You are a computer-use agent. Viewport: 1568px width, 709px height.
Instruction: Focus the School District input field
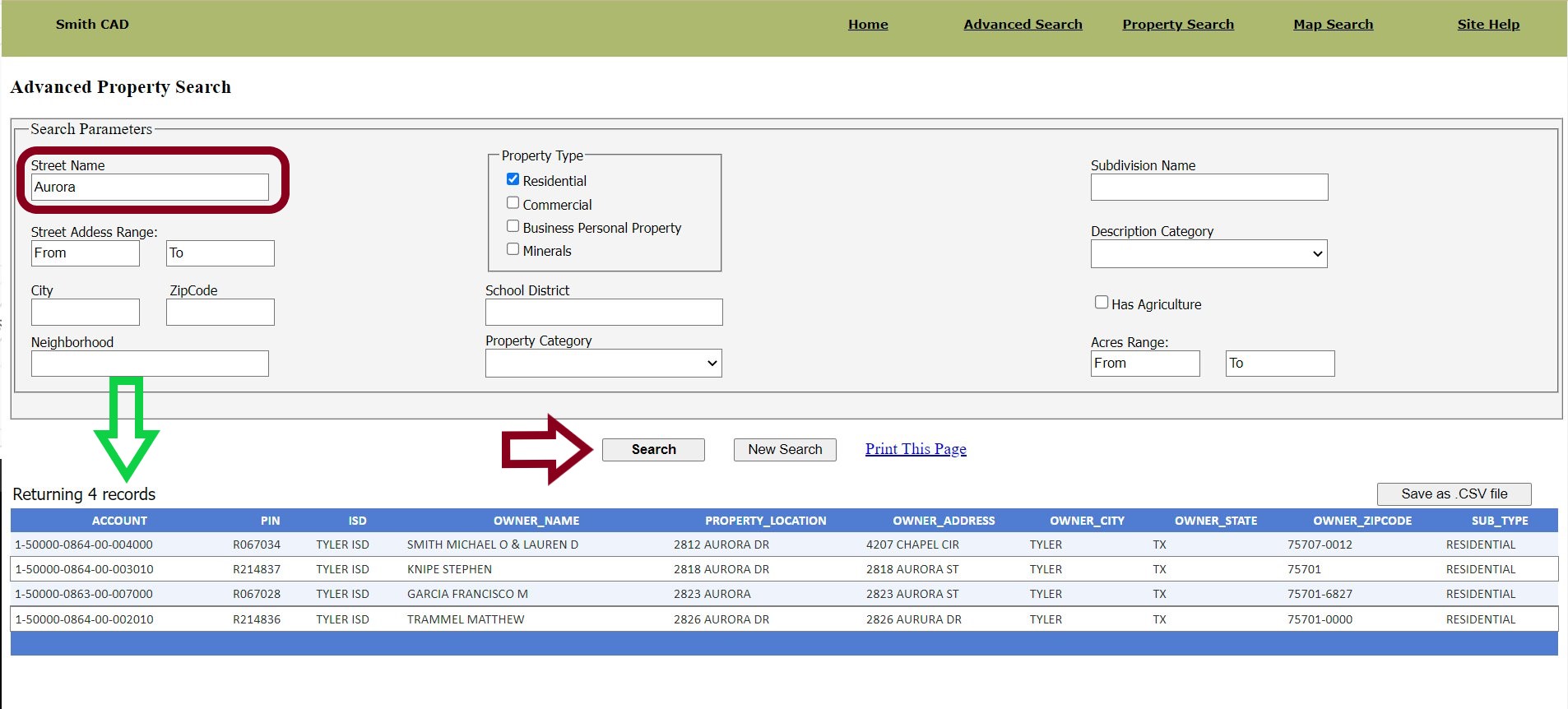point(604,313)
